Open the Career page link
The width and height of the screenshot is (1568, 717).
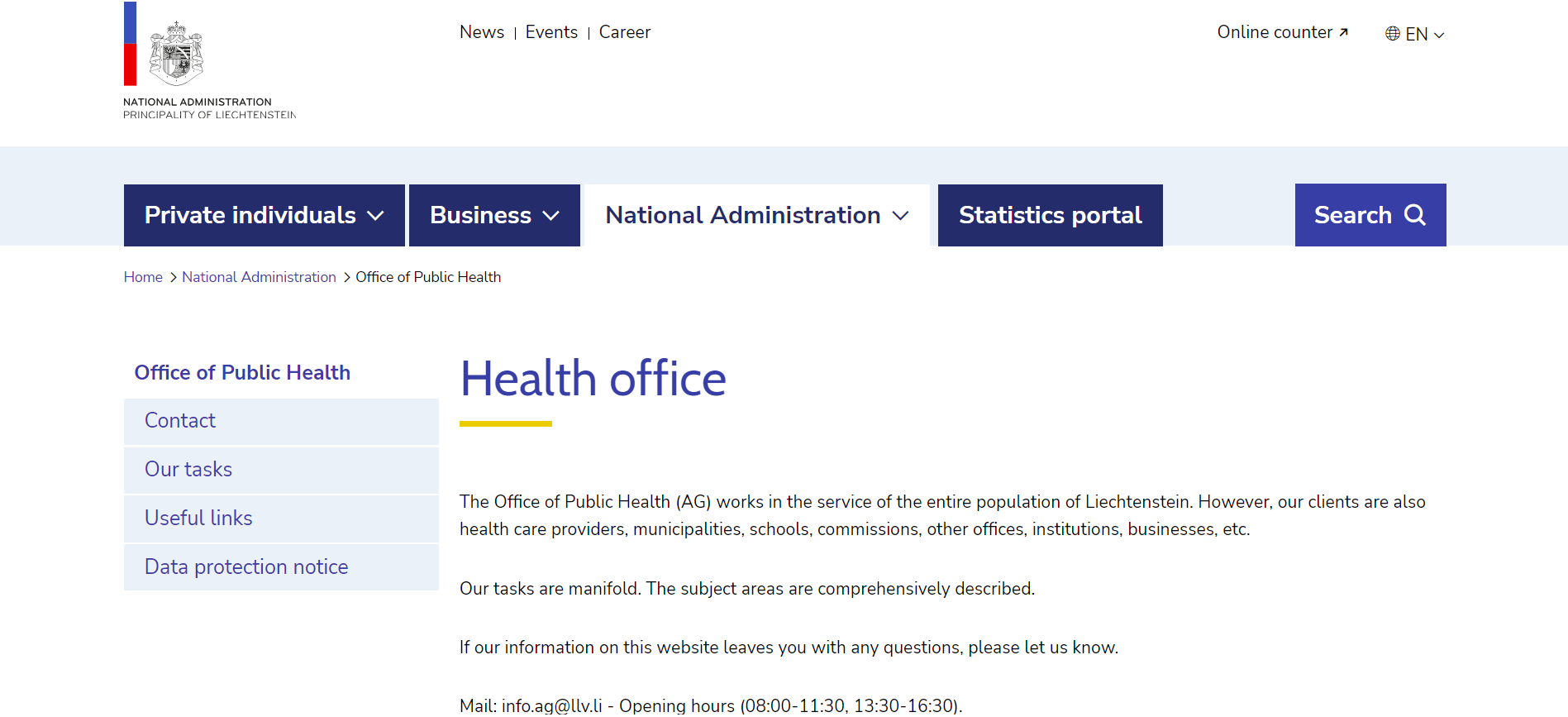624,32
